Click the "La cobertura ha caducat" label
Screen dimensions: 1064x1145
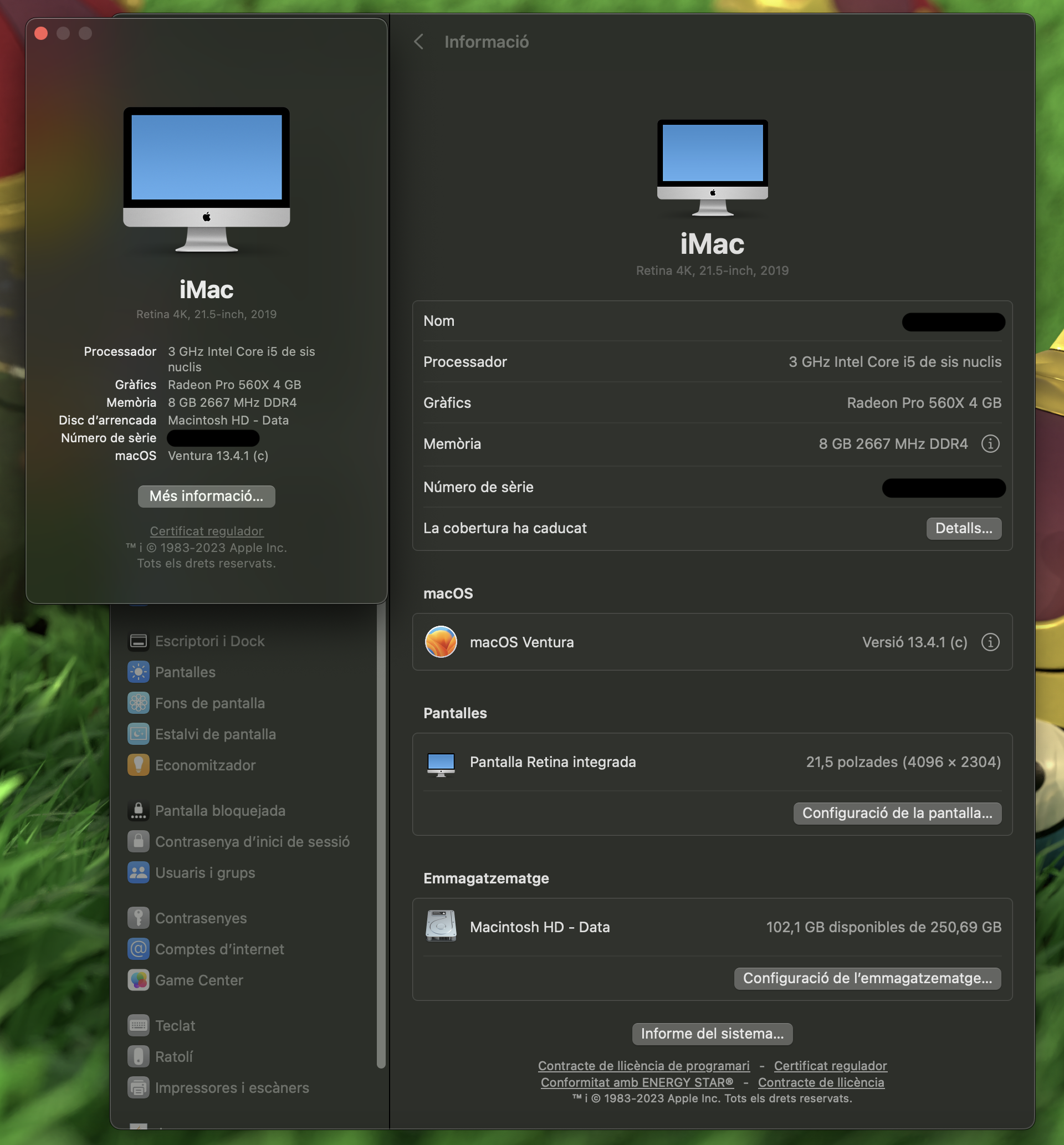click(505, 529)
